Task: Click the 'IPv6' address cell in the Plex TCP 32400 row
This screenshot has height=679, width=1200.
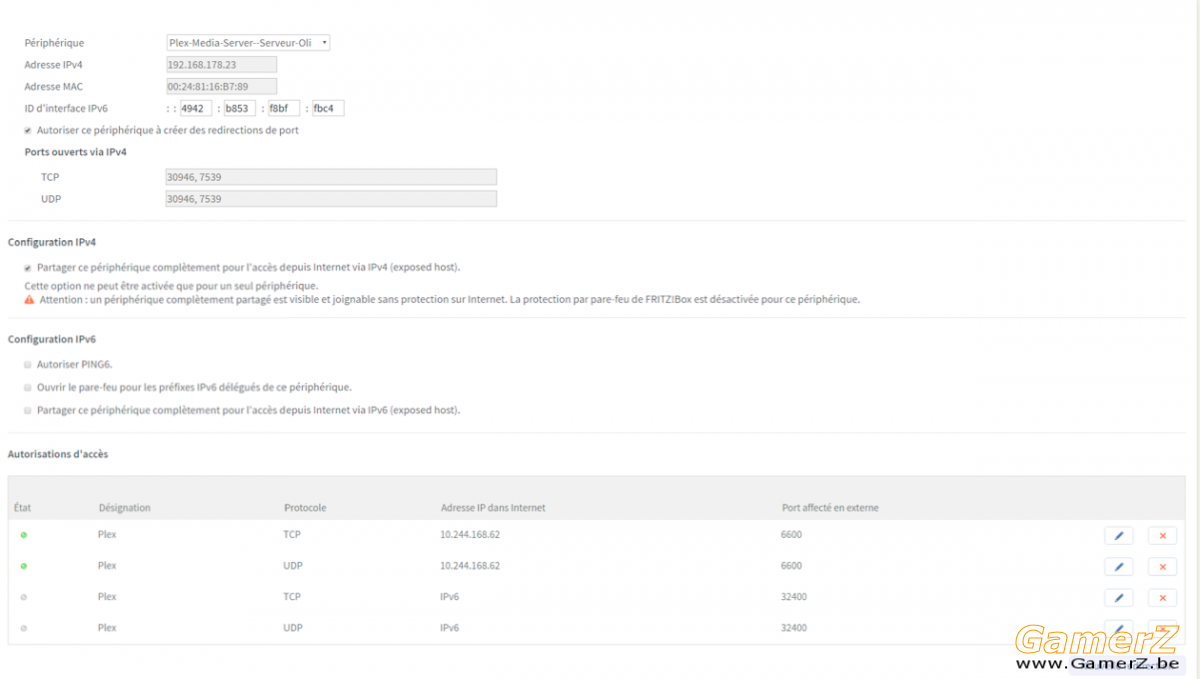Action: click(x=450, y=597)
